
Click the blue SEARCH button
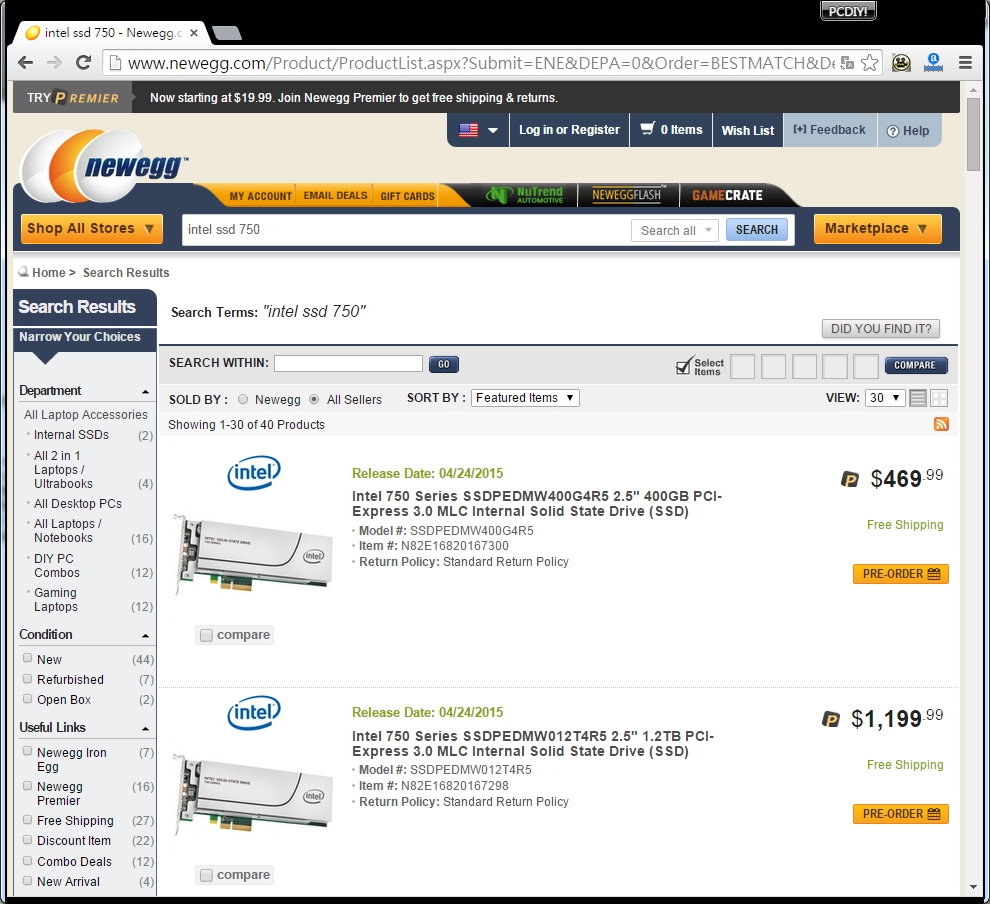[x=756, y=230]
